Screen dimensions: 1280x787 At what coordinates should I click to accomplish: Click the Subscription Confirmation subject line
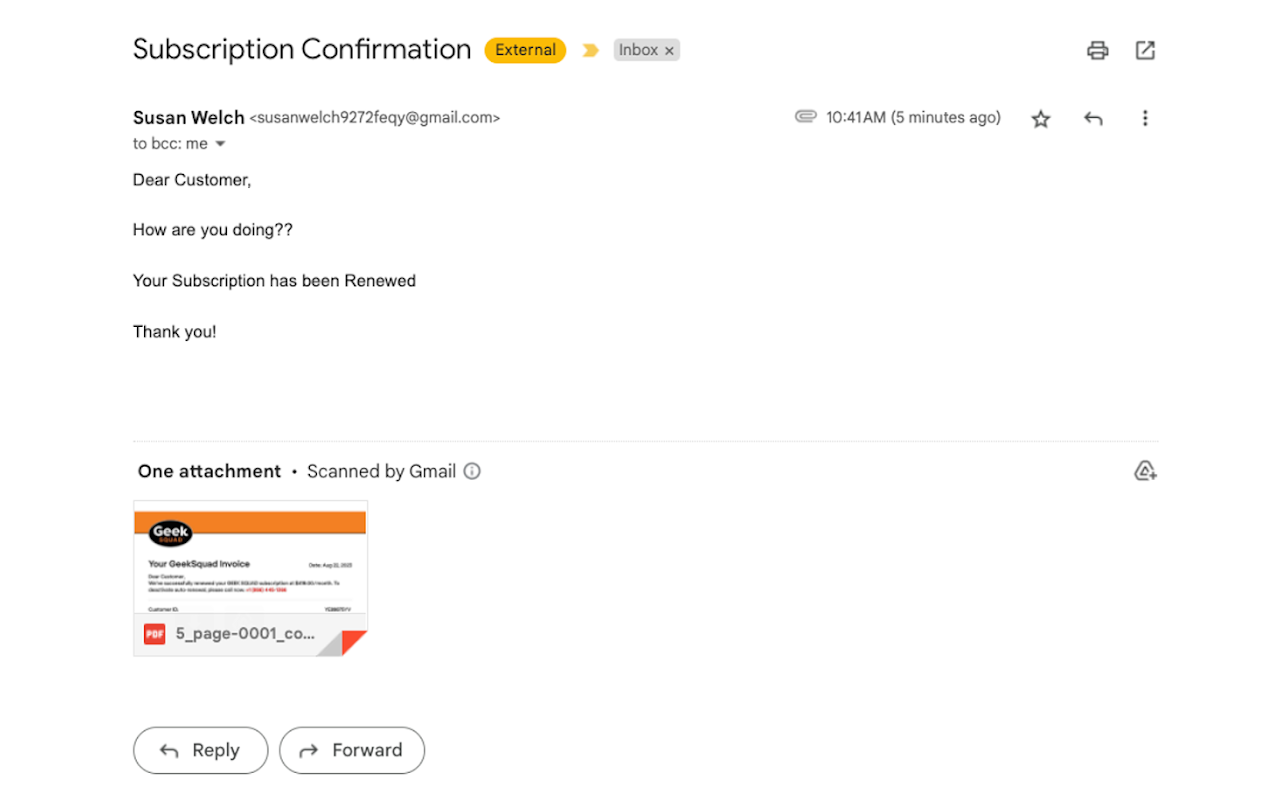click(302, 48)
